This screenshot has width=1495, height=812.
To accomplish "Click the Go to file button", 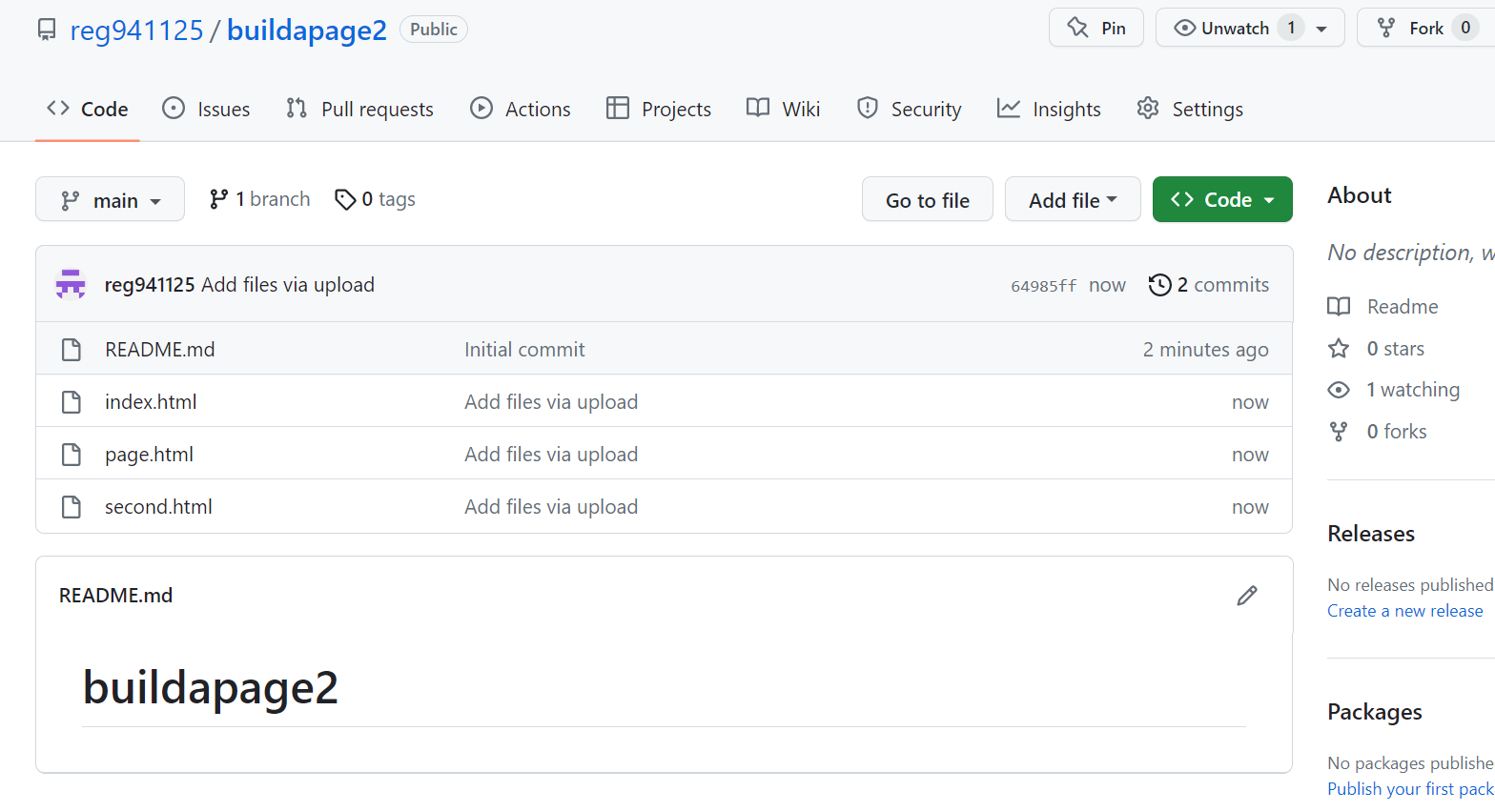I will (928, 199).
